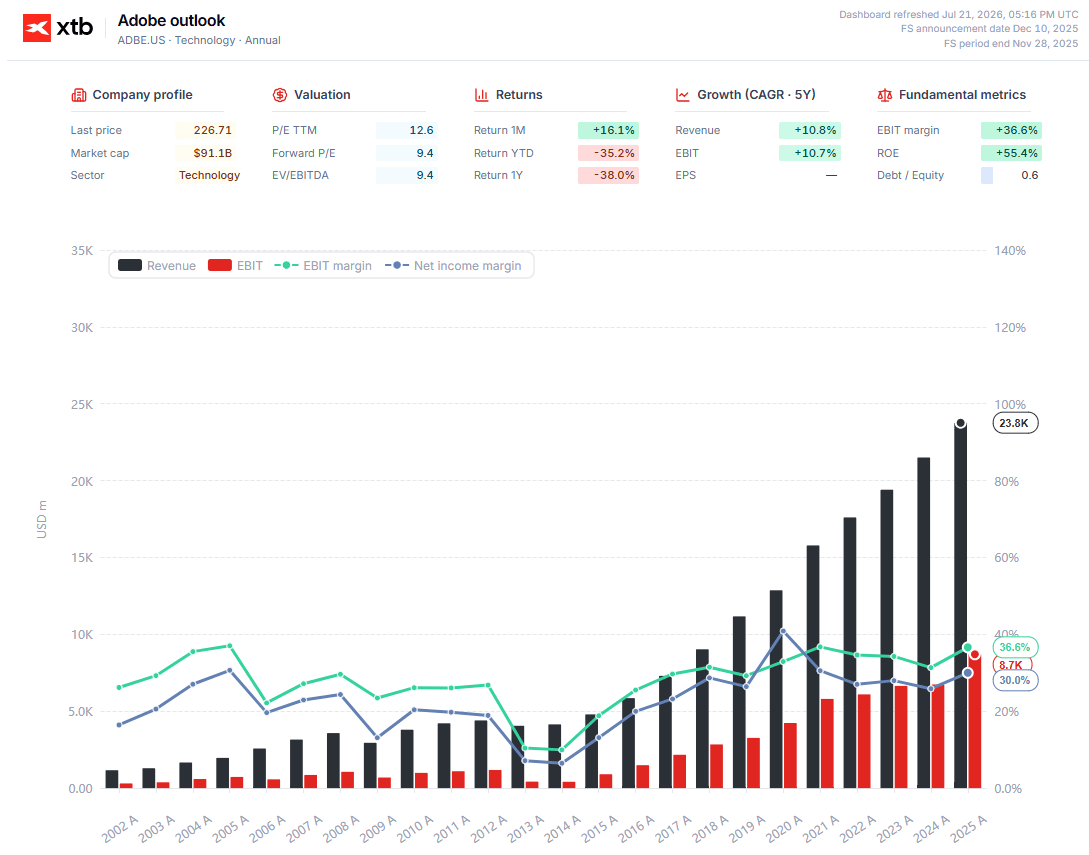This screenshot has height=855, width=1089.
Task: Click the Valuation dollar icon
Action: pyautogui.click(x=280, y=95)
